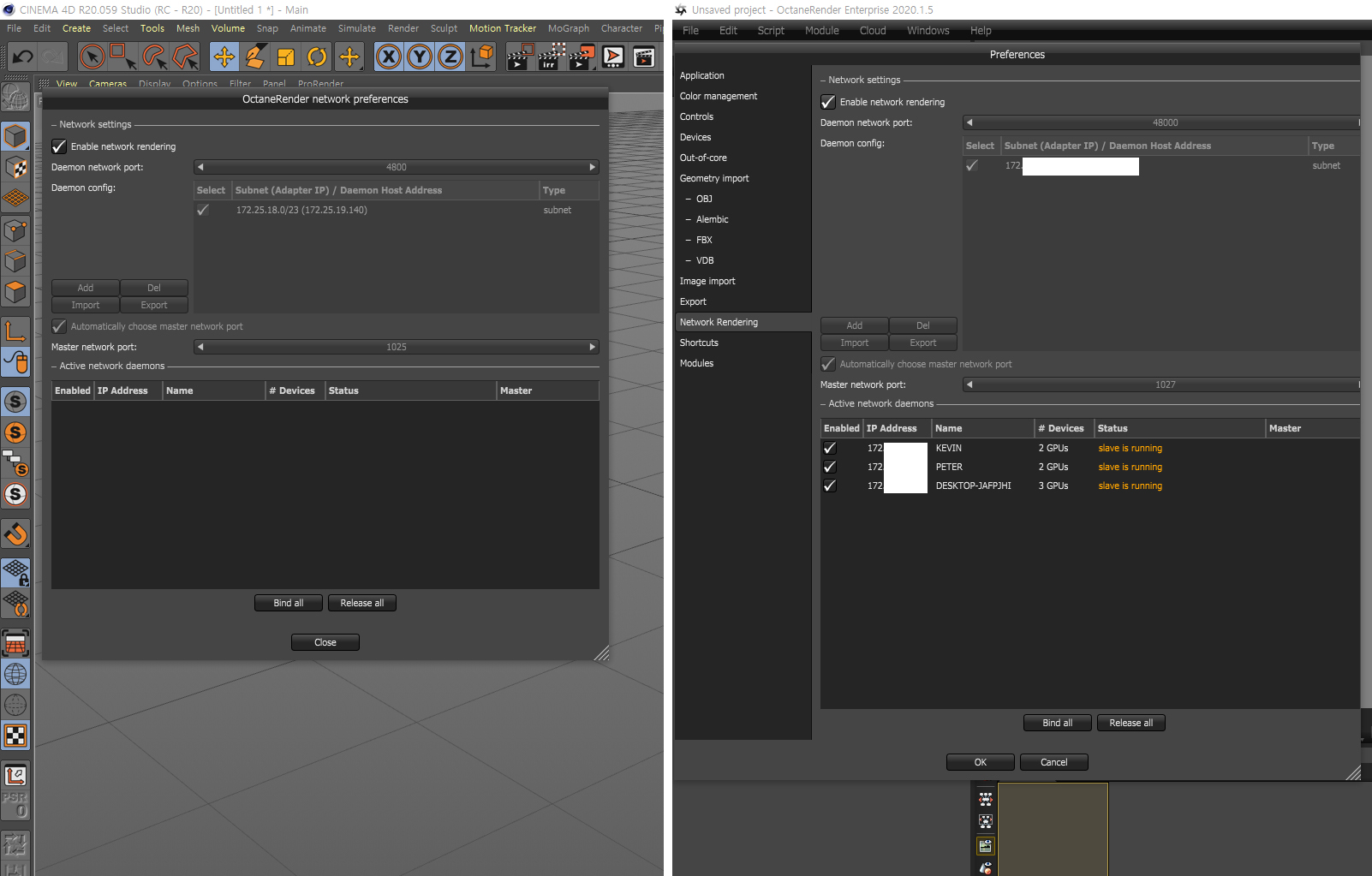Open the VDB import settings
Viewport: 1372px width, 876px height.
(705, 260)
